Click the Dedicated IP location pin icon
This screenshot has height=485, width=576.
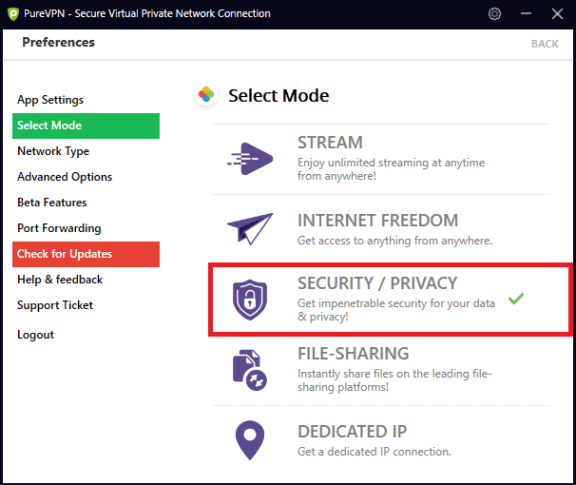click(250, 440)
